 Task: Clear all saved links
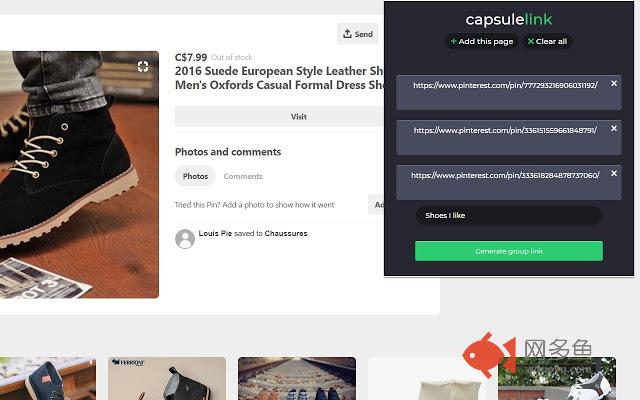tap(547, 41)
